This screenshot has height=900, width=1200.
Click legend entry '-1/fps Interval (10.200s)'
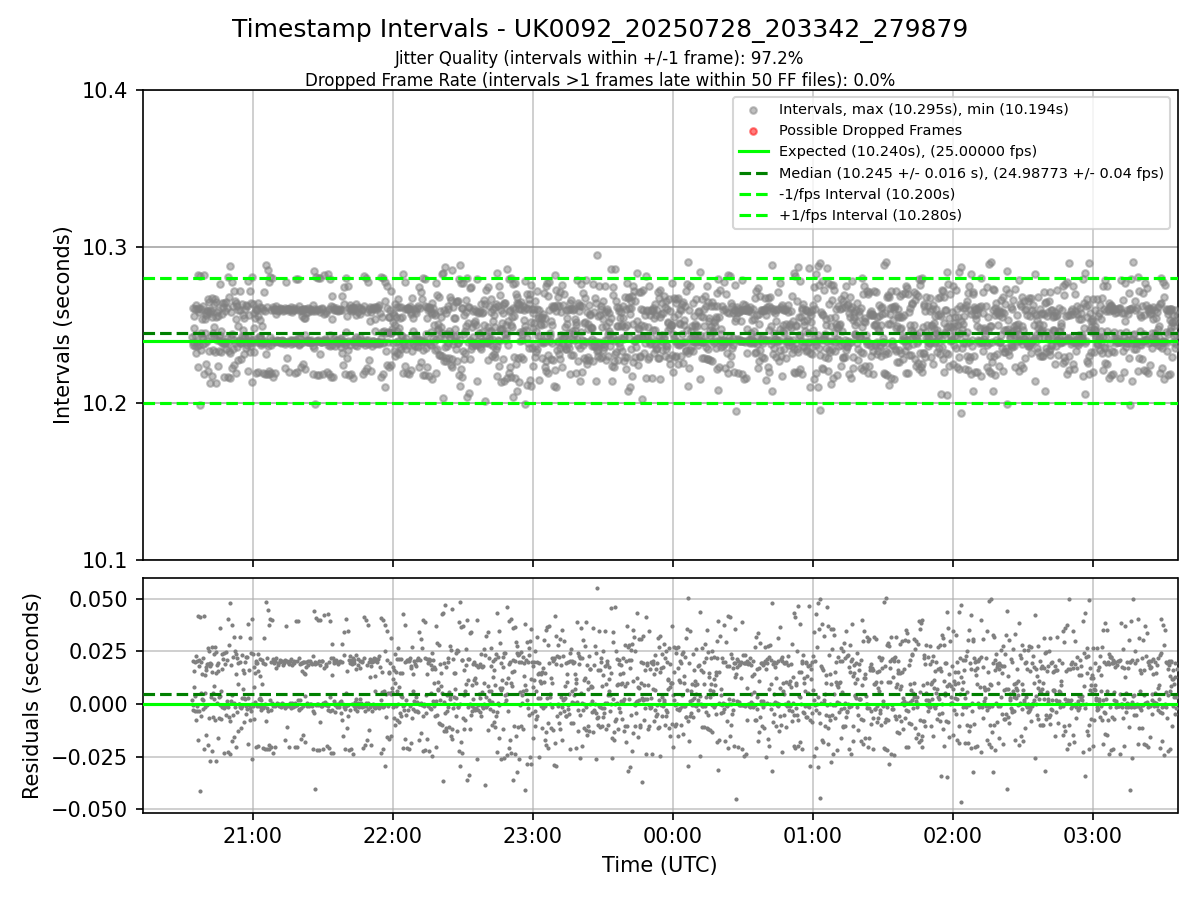(867, 194)
